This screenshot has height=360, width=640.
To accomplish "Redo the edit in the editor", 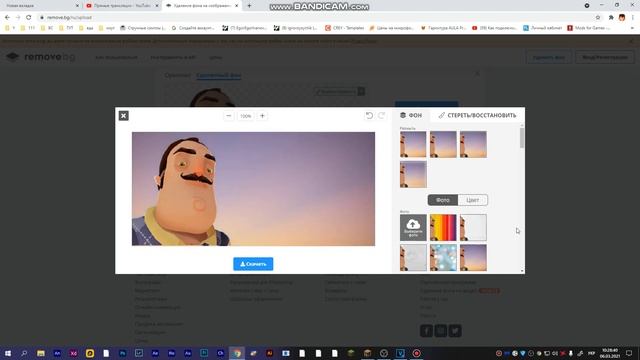I will 381,116.
